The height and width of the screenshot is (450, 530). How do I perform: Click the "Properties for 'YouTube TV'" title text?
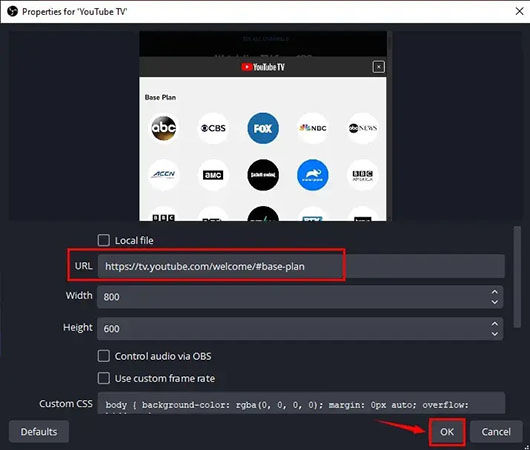(x=75, y=11)
